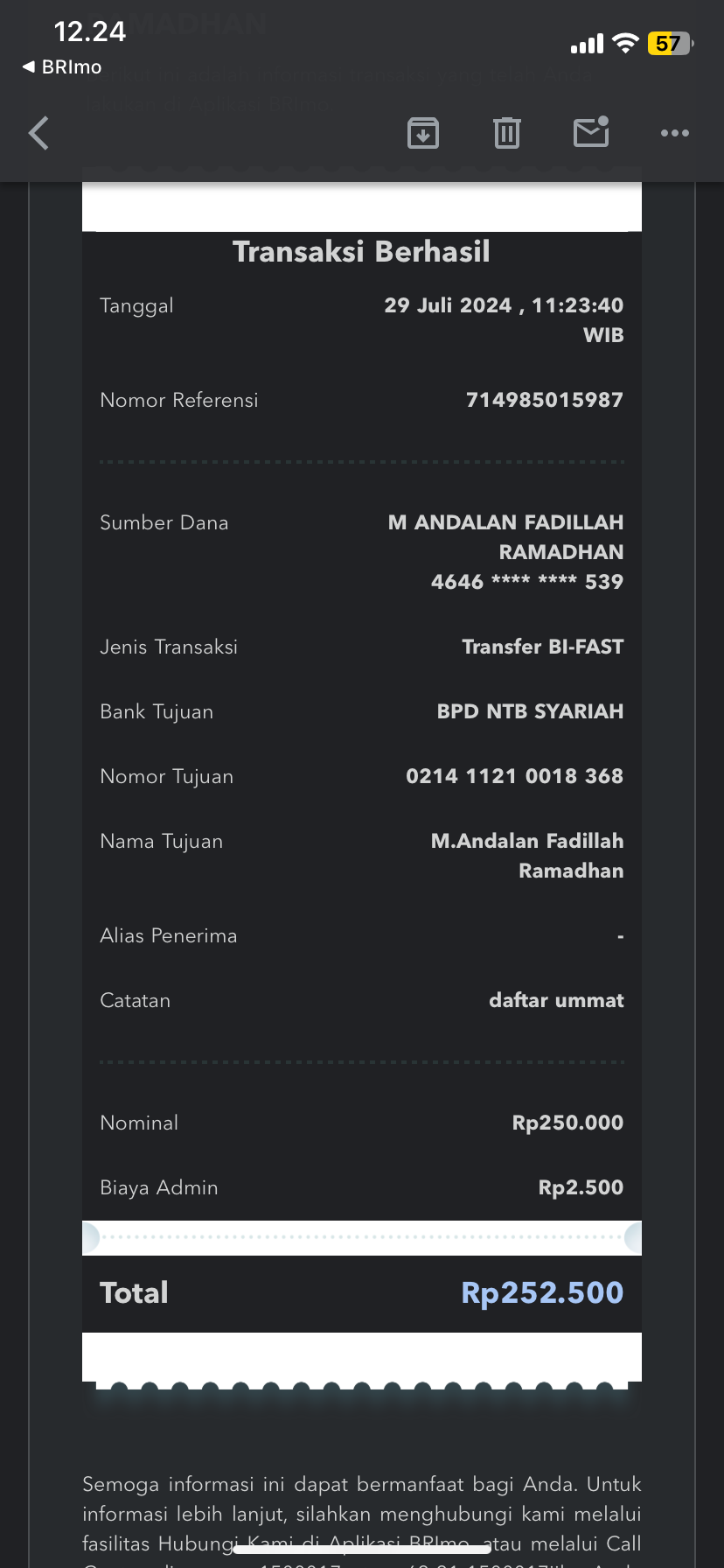Tap the Transfer BI-FAST transaction type
The image size is (724, 1568).
point(542,647)
